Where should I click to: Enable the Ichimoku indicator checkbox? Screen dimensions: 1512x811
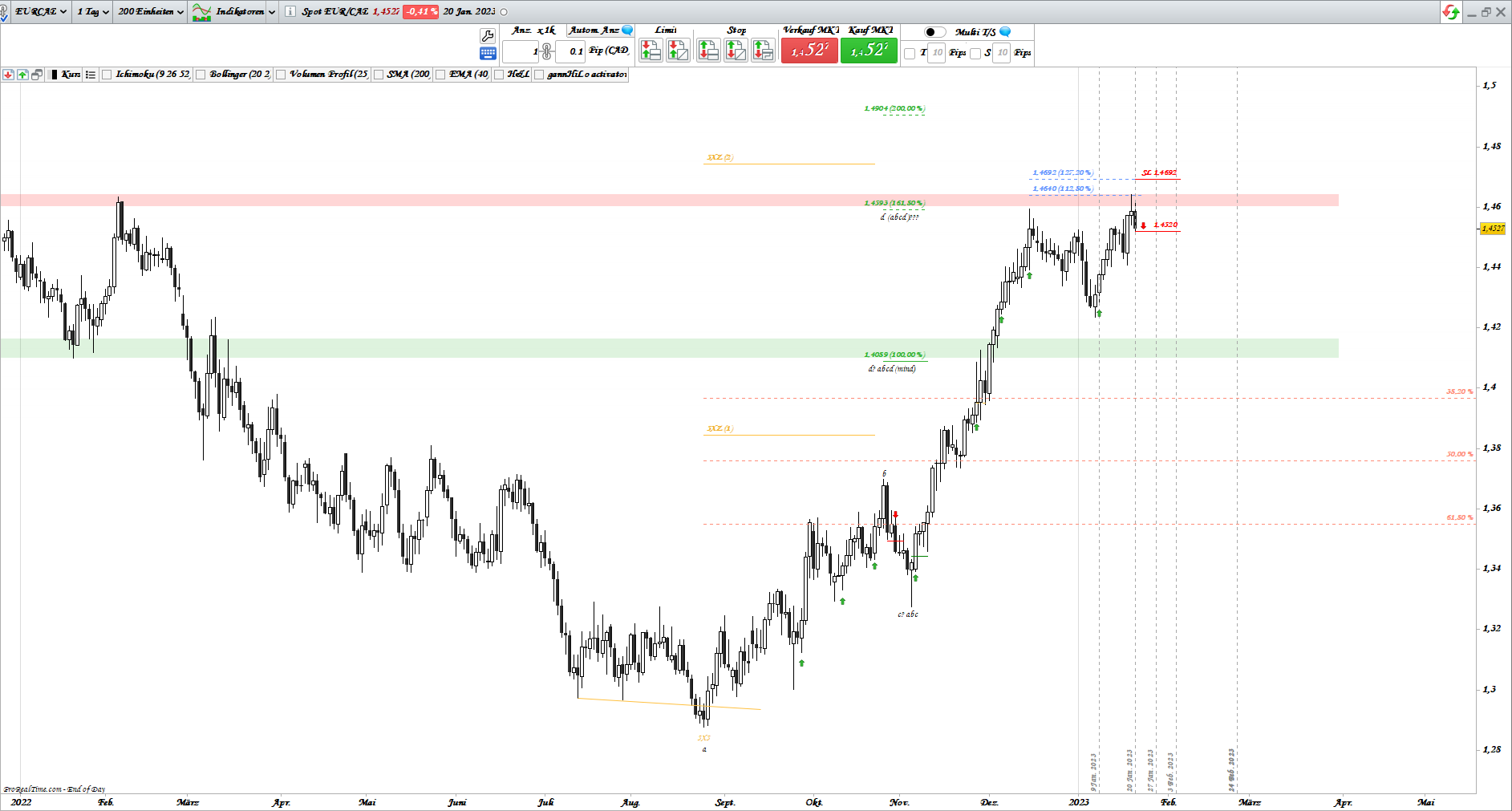click(107, 75)
